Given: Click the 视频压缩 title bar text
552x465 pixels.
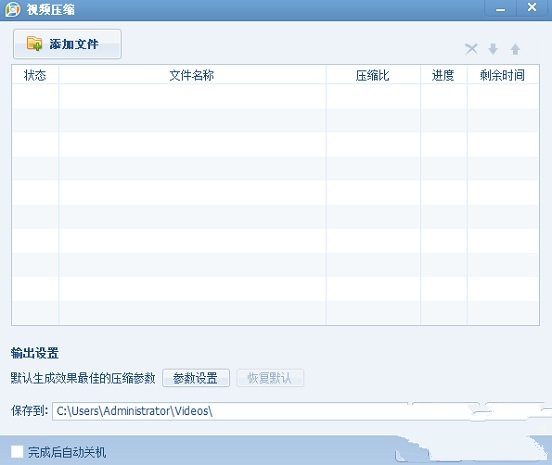Looking at the screenshot, I should point(51,10).
